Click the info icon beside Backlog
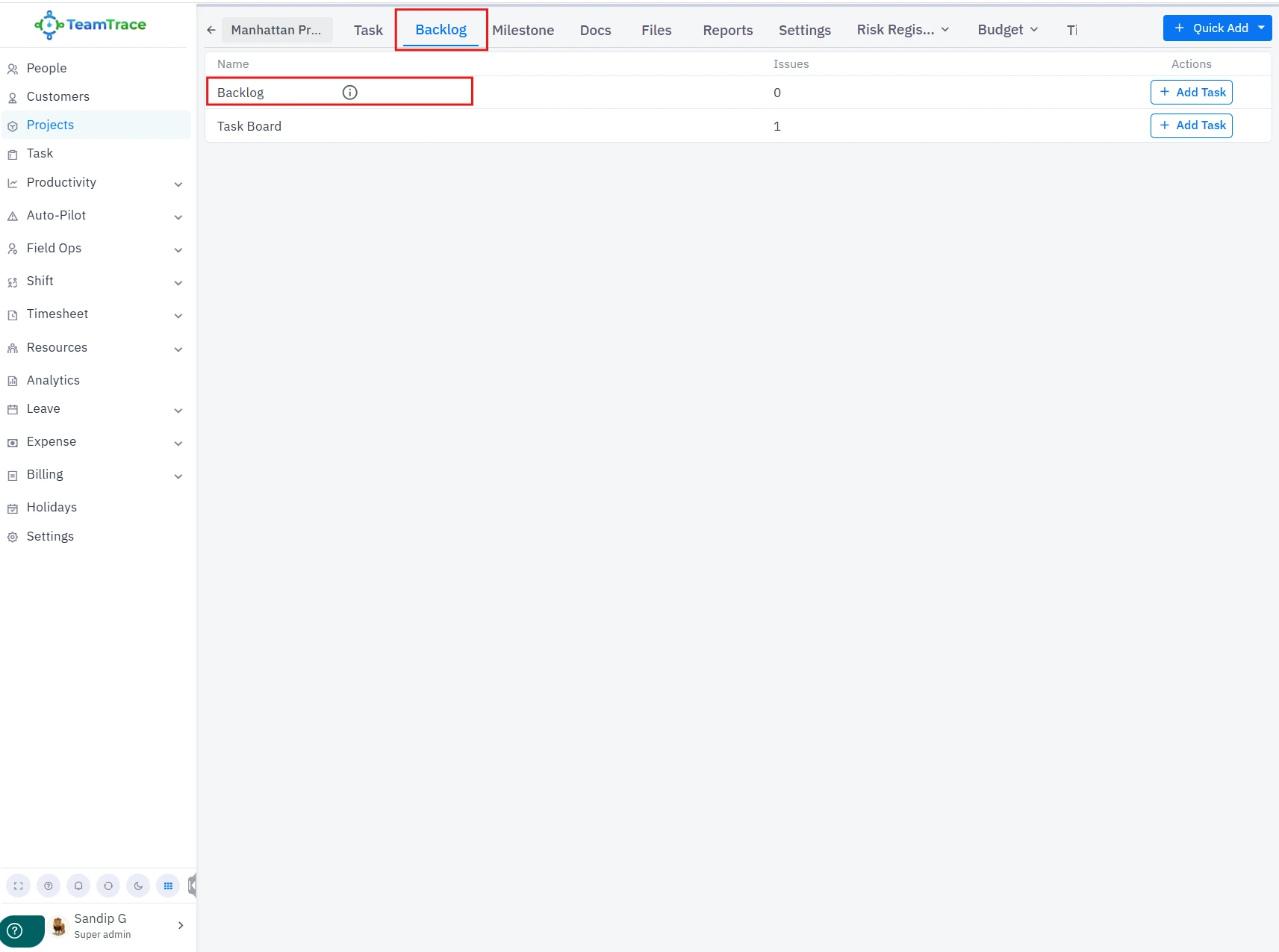The width and height of the screenshot is (1279, 952). (x=349, y=93)
